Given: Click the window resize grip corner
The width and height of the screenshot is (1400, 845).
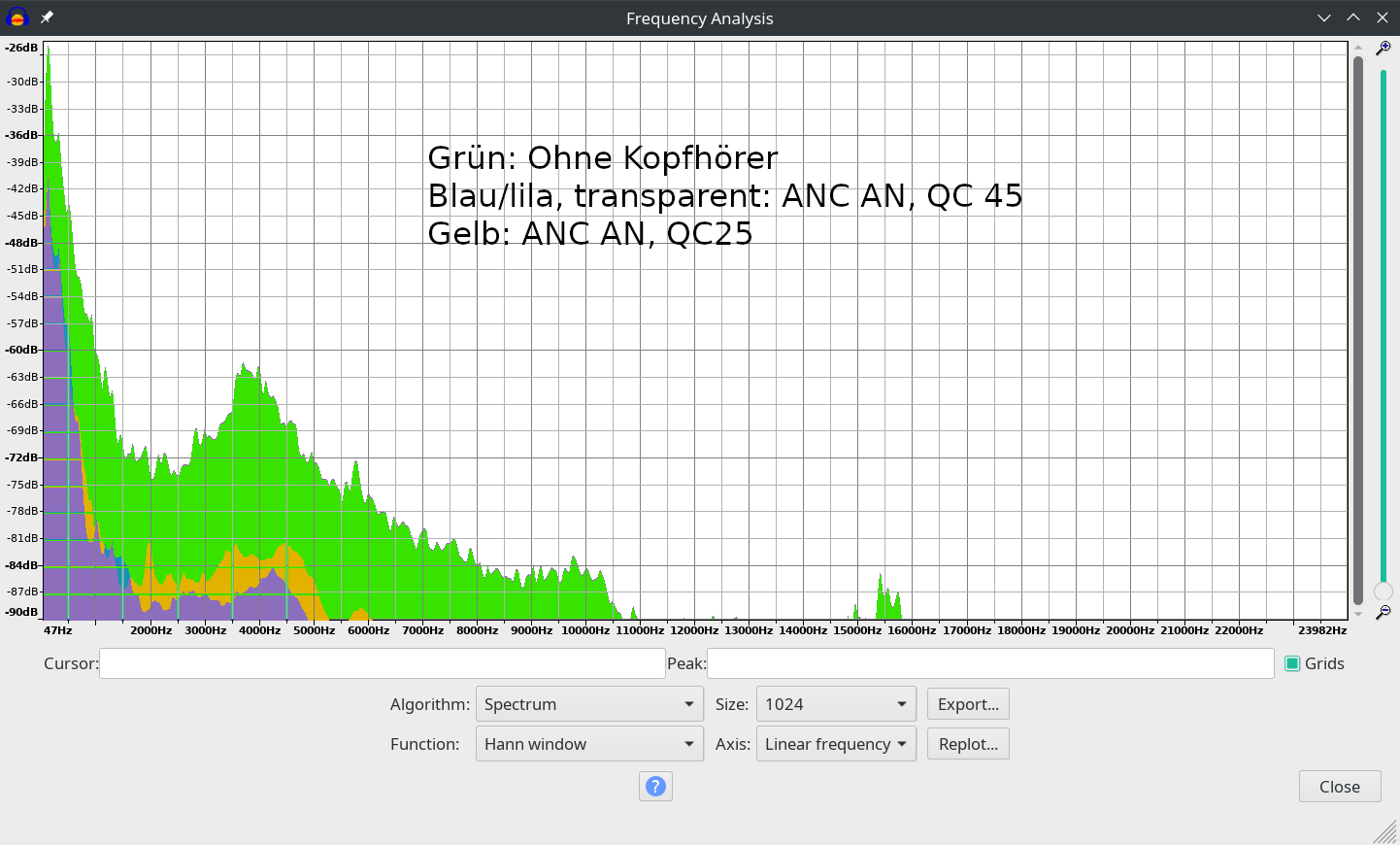Looking at the screenshot, I should [x=1385, y=831].
